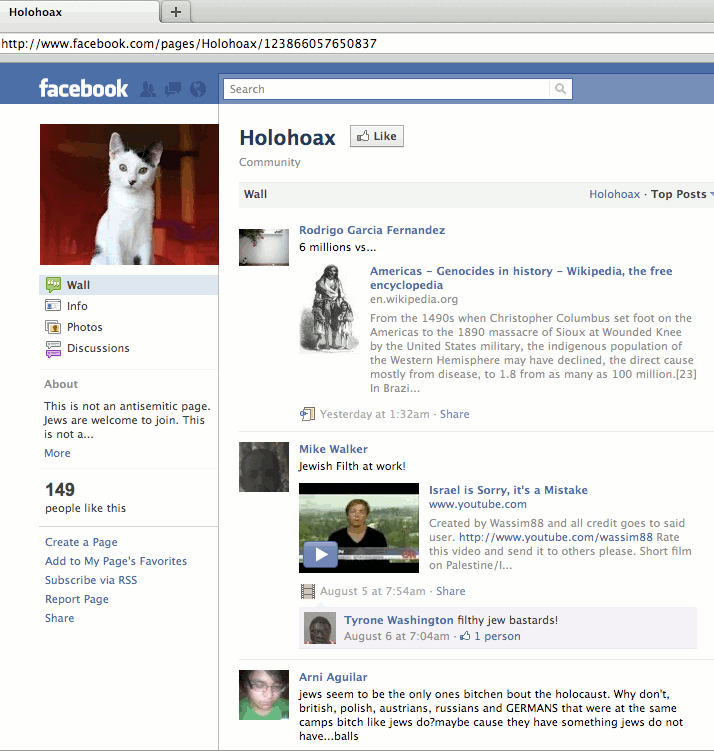
Task: Click the link post icon beside Yesterday timestamp
Action: [307, 414]
